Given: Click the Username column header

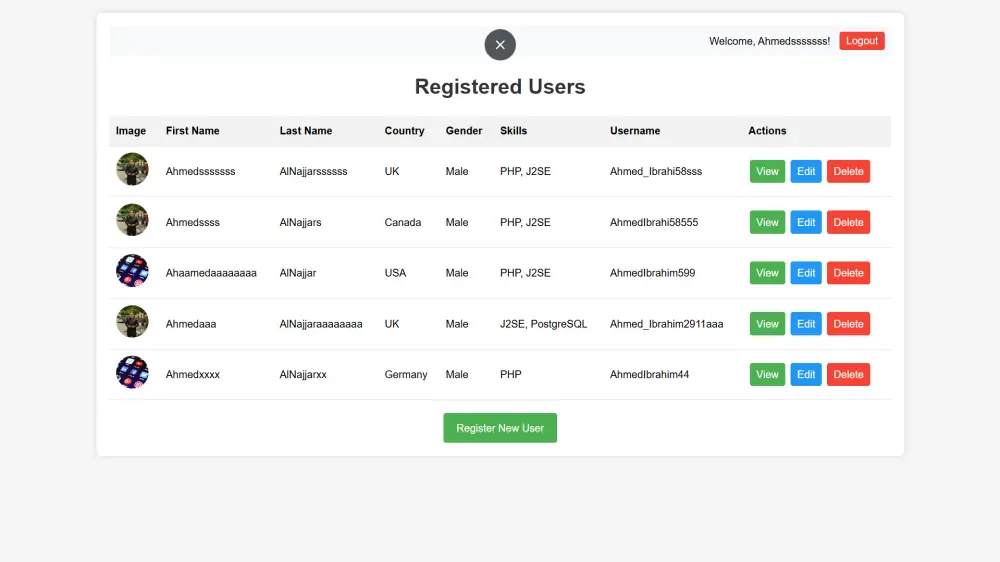Looking at the screenshot, I should coord(635,131).
